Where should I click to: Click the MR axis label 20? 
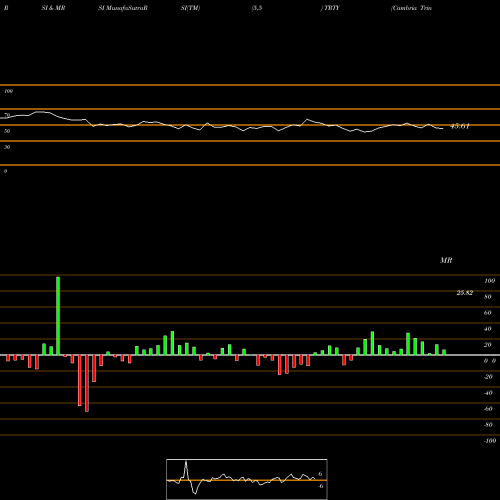click(488, 345)
